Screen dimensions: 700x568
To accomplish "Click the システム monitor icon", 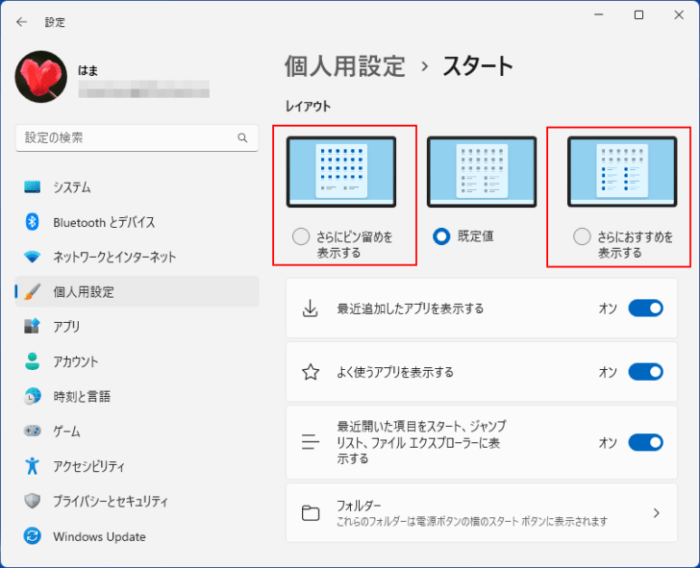I will point(32,187).
